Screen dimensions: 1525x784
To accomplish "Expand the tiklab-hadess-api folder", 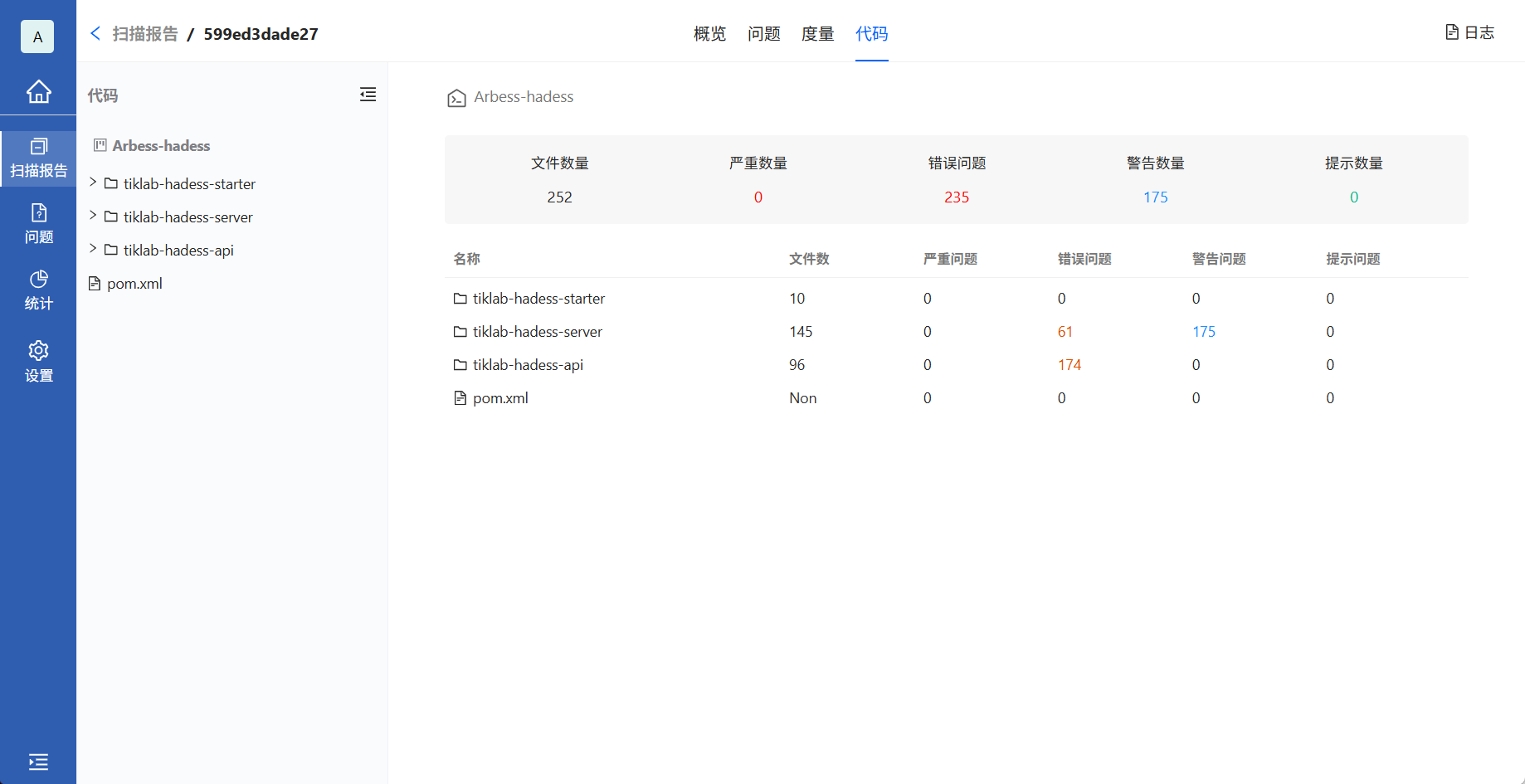I will coord(93,249).
